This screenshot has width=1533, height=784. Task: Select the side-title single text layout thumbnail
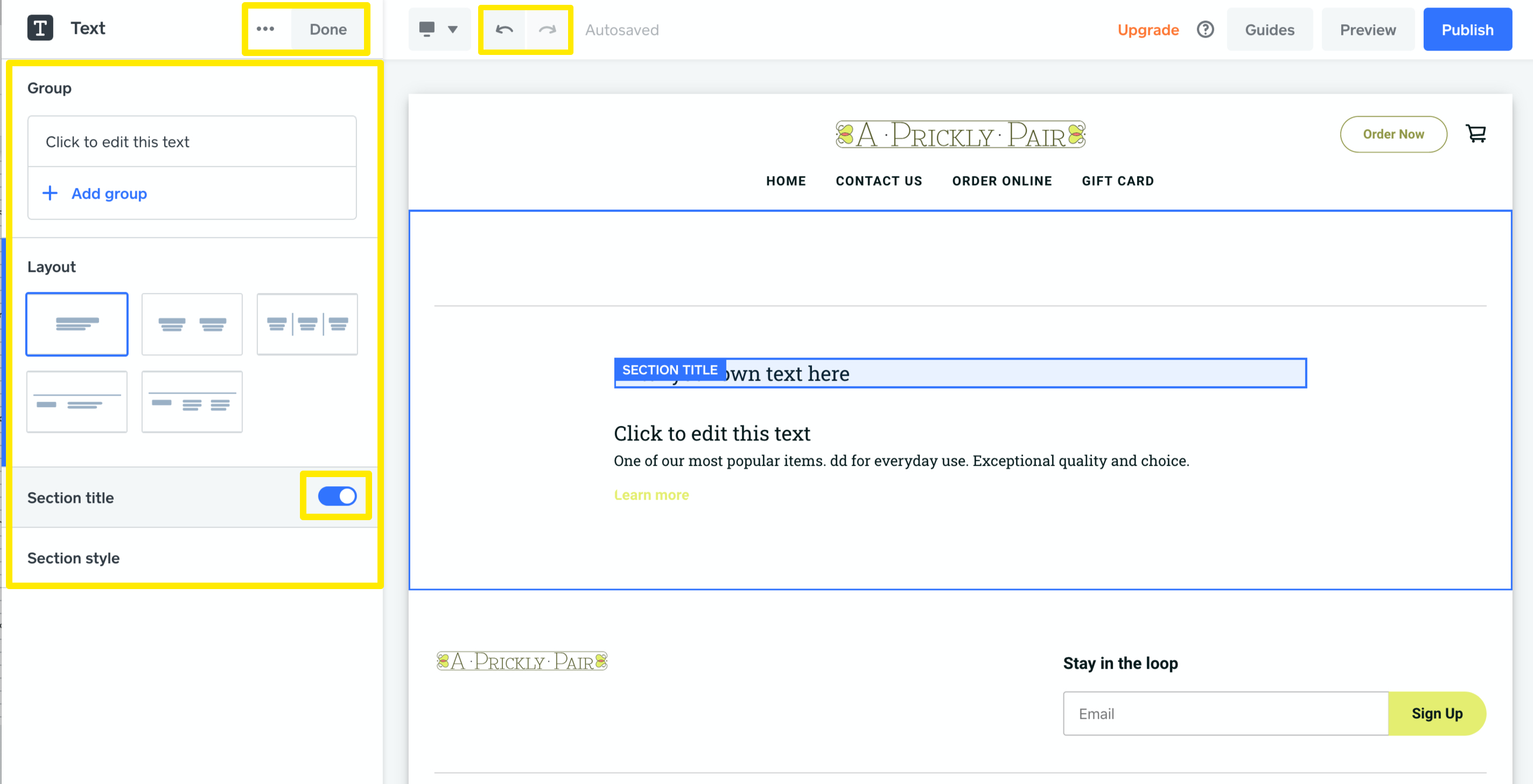click(77, 402)
